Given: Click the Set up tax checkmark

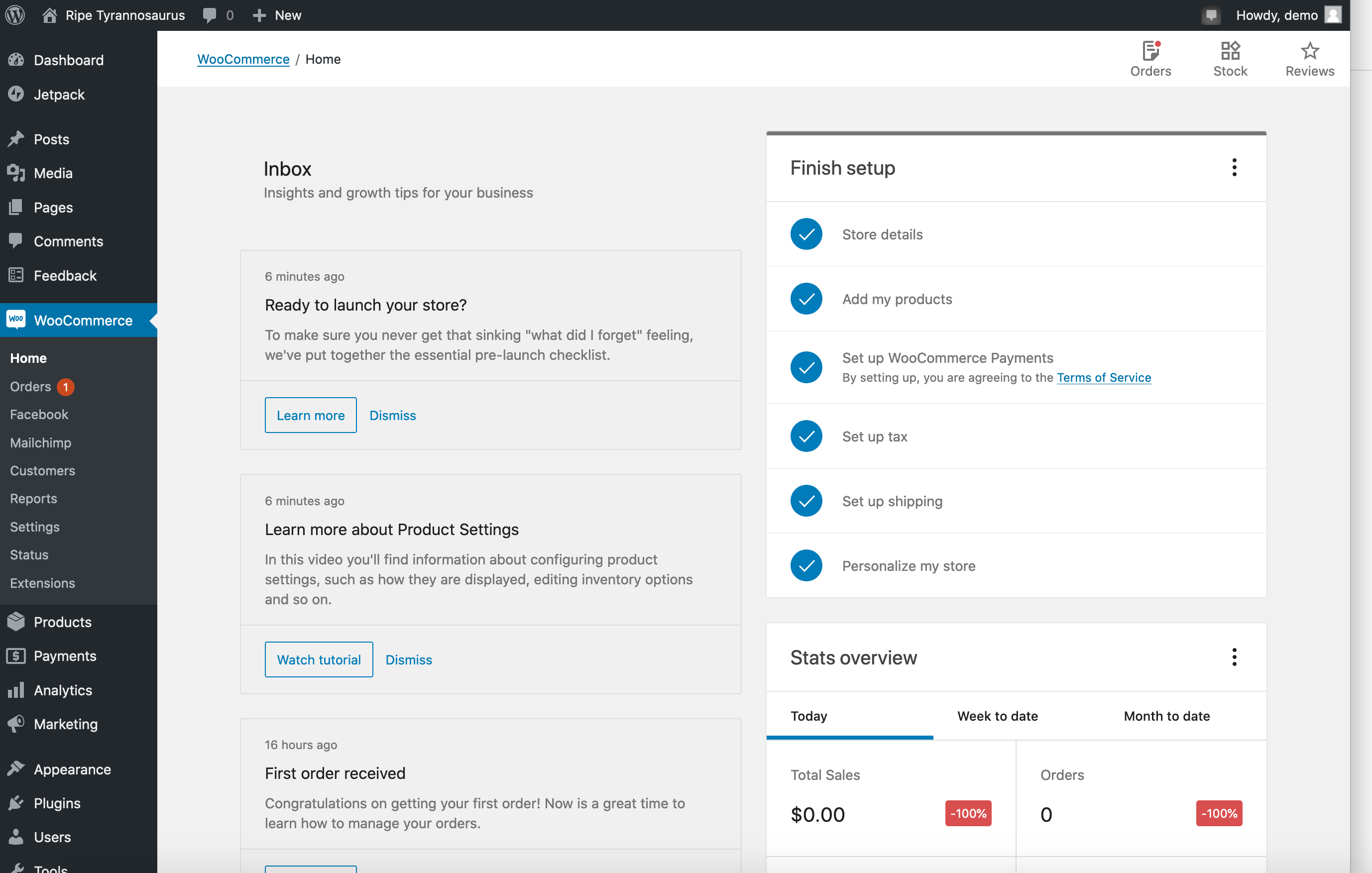Looking at the screenshot, I should coord(805,436).
